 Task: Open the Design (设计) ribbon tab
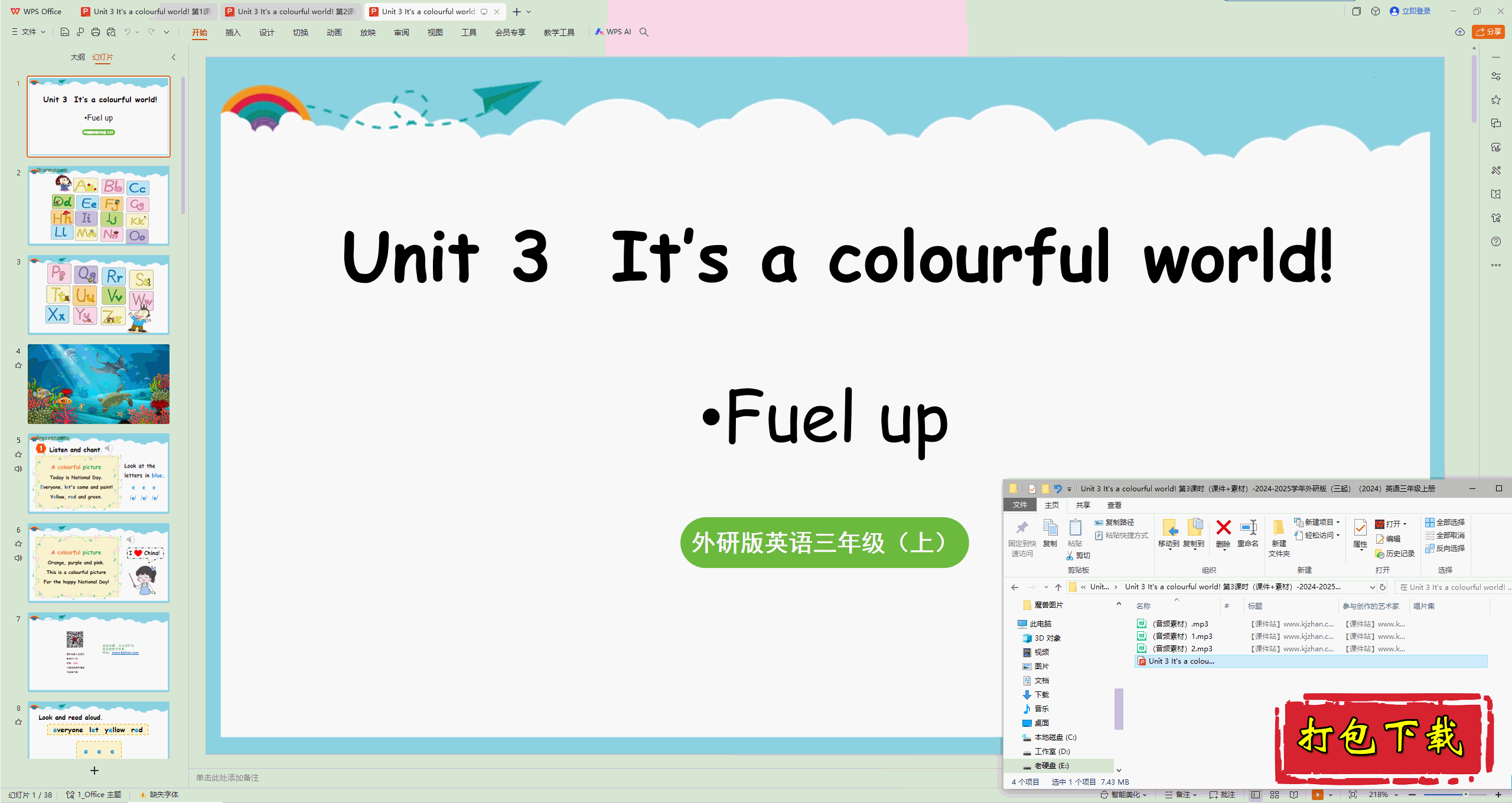coord(267,32)
